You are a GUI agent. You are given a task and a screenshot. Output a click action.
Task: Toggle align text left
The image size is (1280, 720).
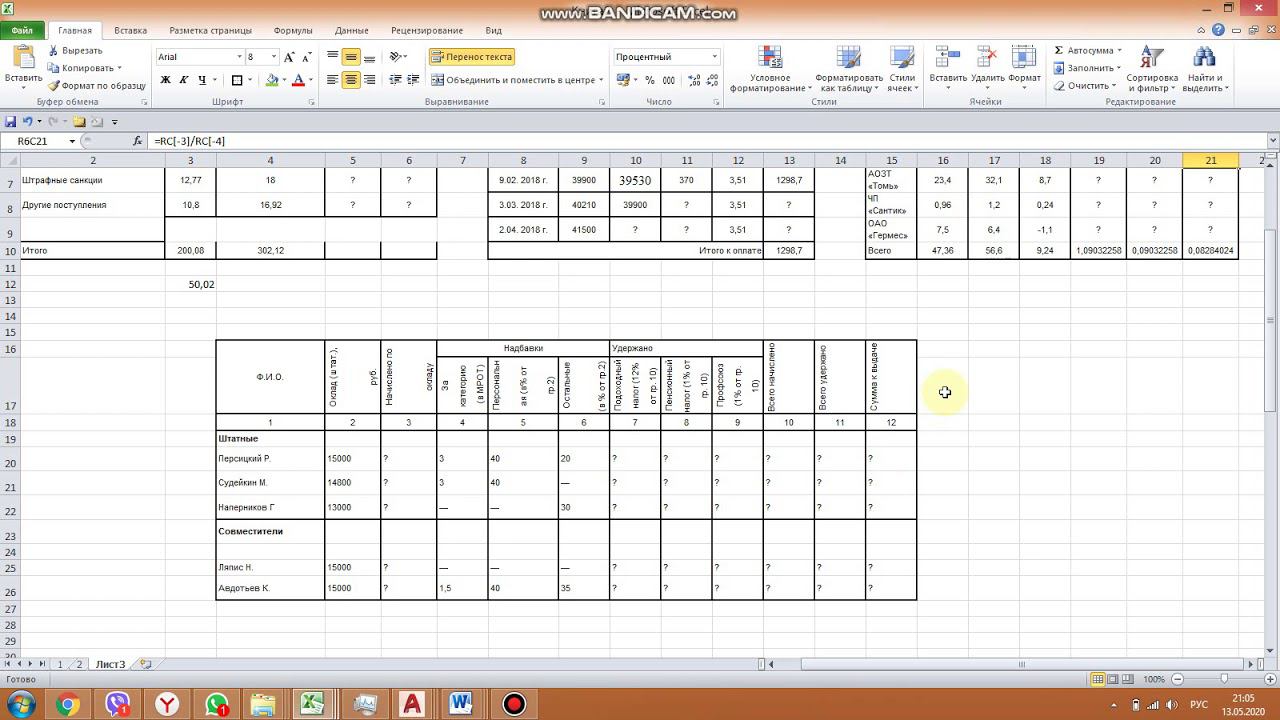pos(333,80)
